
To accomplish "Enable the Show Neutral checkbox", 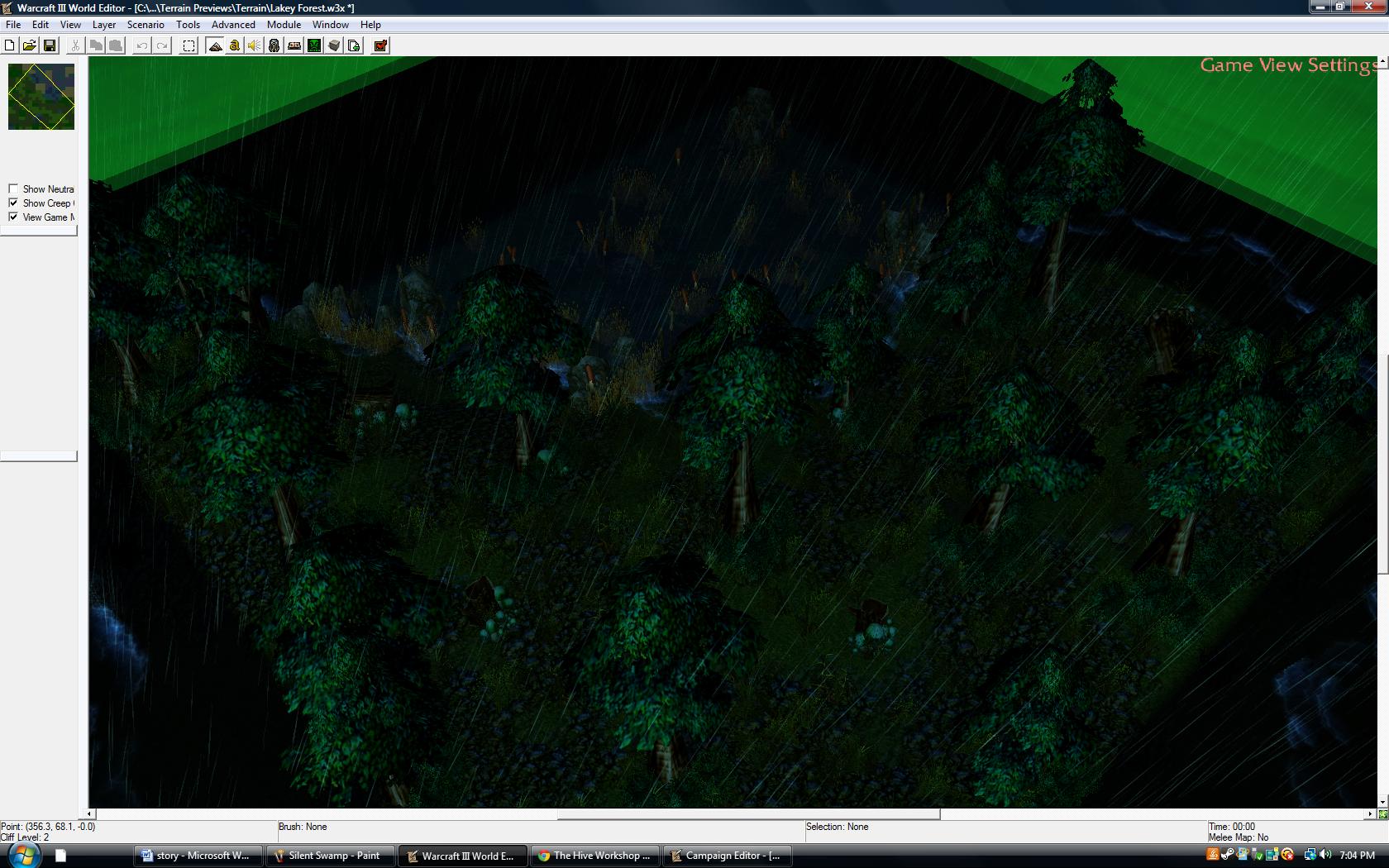I will coord(13,188).
